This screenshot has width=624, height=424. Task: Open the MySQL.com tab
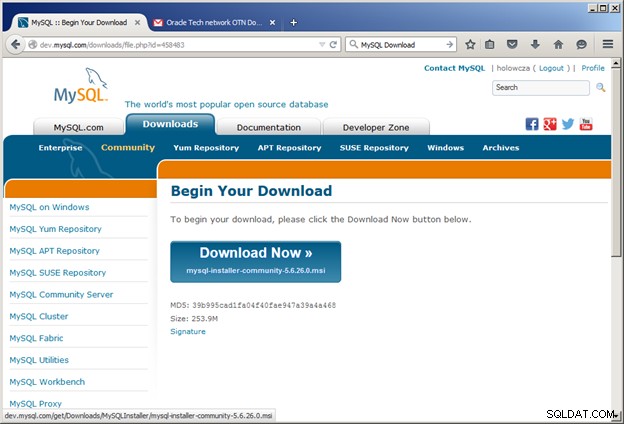coord(78,127)
